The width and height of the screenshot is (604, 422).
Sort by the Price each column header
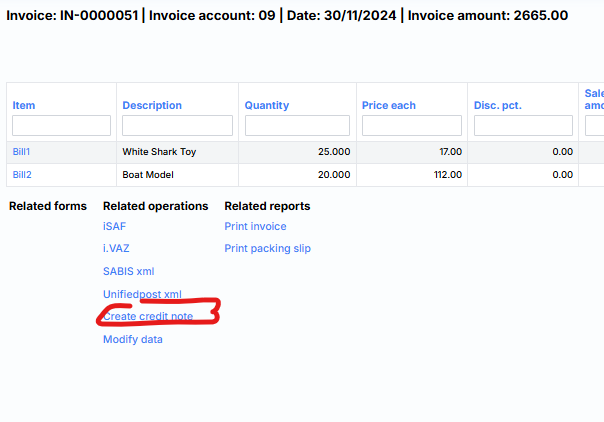coord(389,105)
